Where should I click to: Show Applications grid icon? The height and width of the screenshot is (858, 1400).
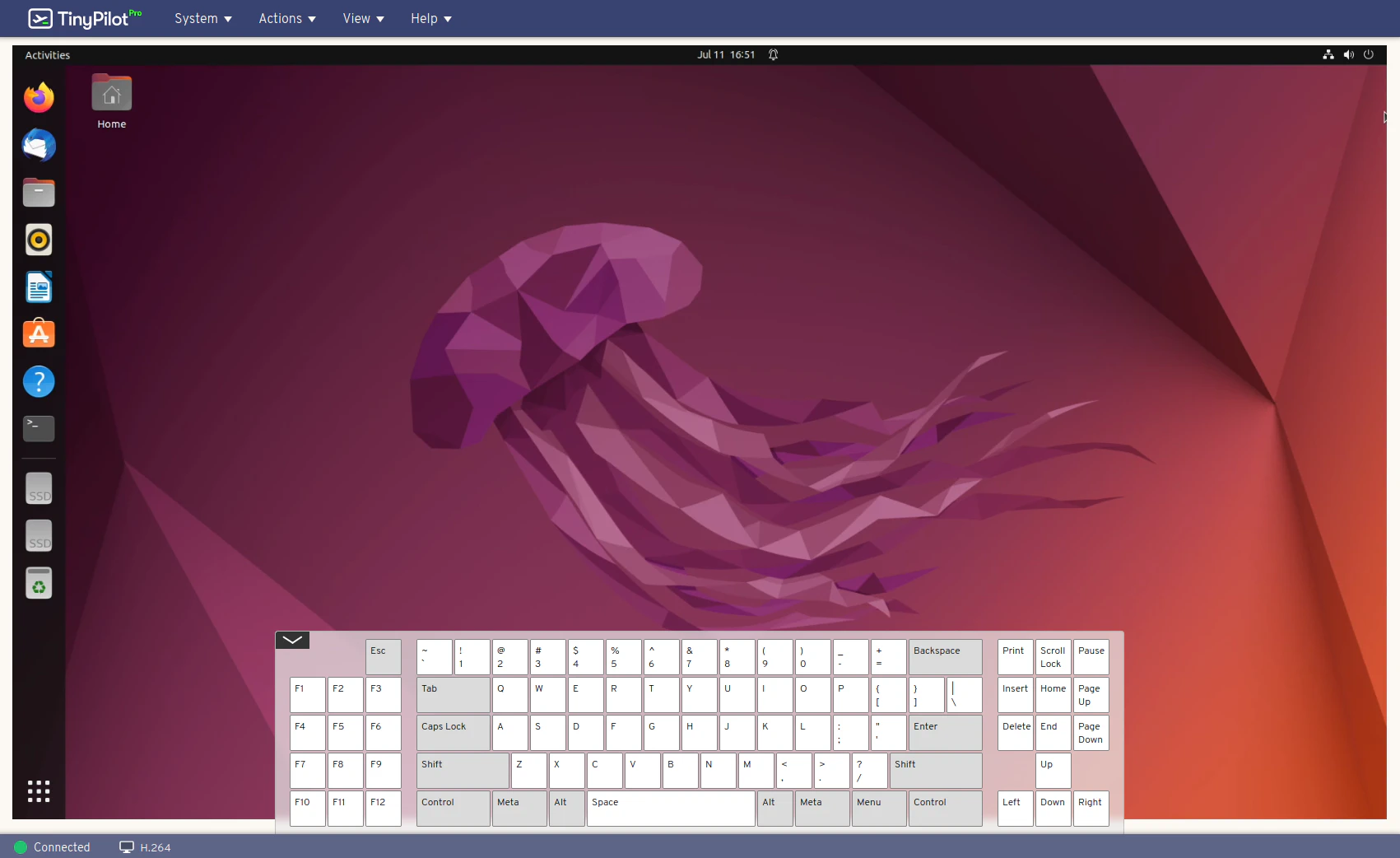point(39,791)
